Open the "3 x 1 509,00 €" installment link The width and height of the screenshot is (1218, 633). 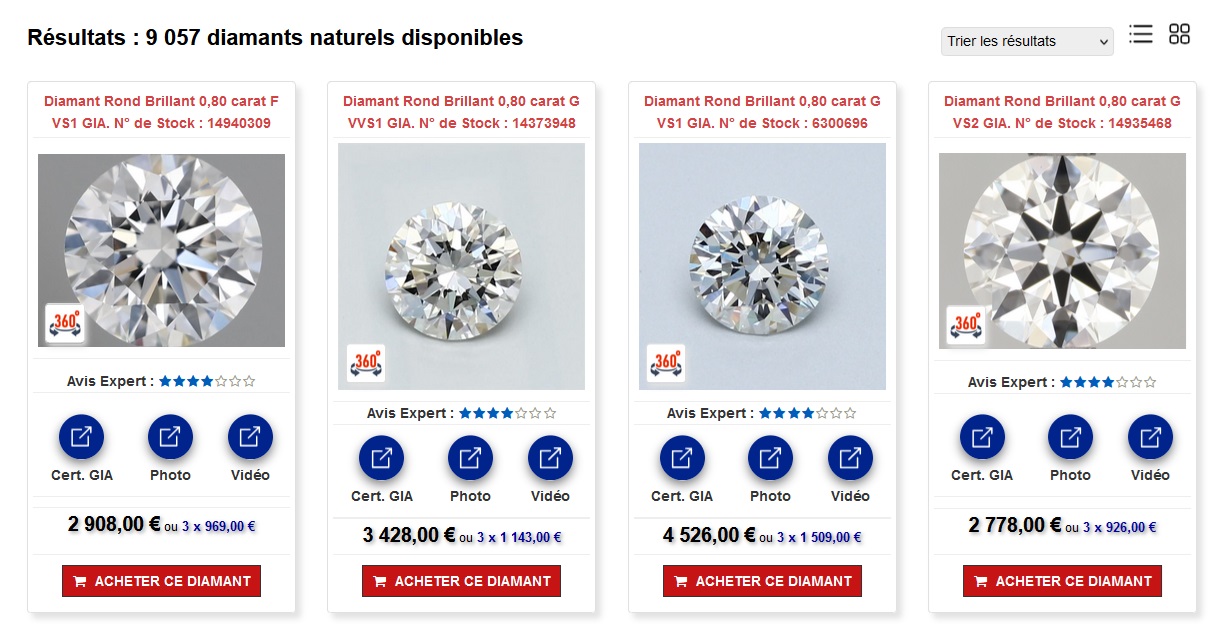818,536
